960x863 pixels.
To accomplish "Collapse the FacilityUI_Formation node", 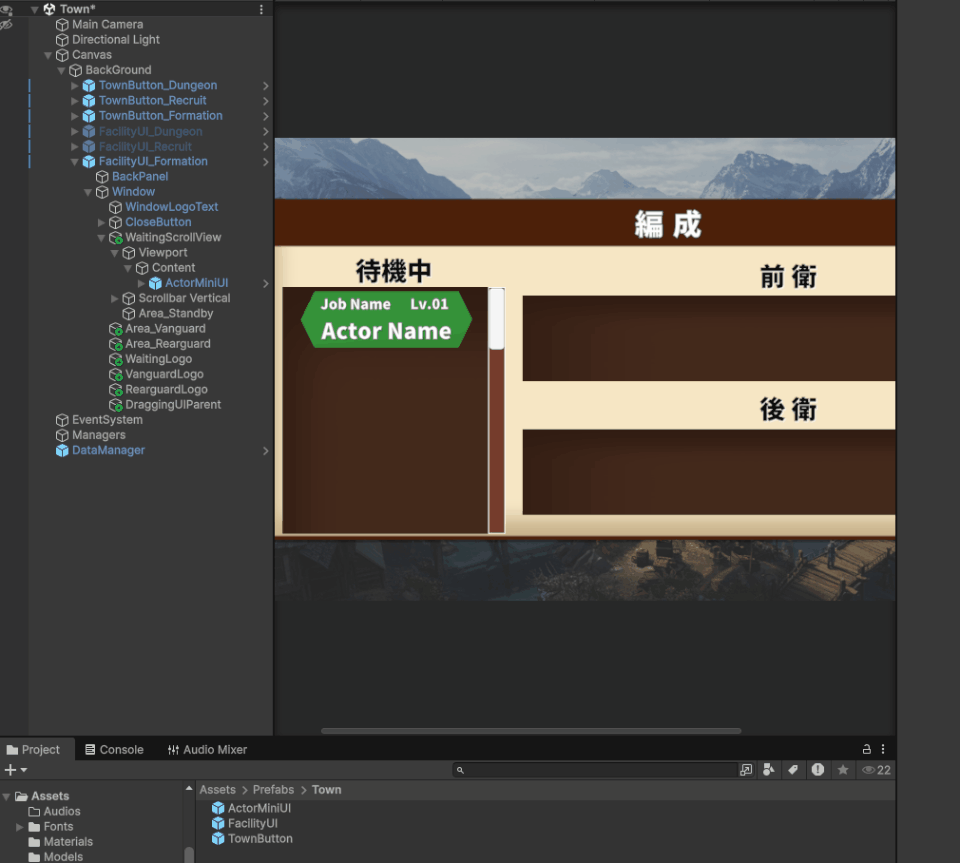I will [75, 162].
